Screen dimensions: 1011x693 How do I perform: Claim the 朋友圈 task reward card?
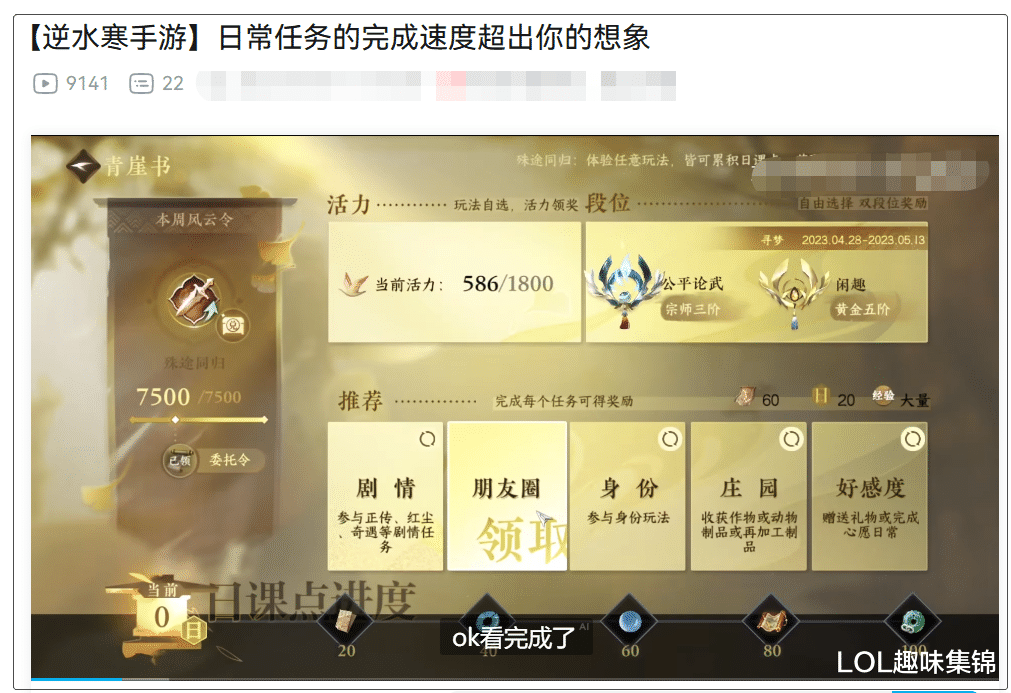pyautogui.click(x=507, y=496)
